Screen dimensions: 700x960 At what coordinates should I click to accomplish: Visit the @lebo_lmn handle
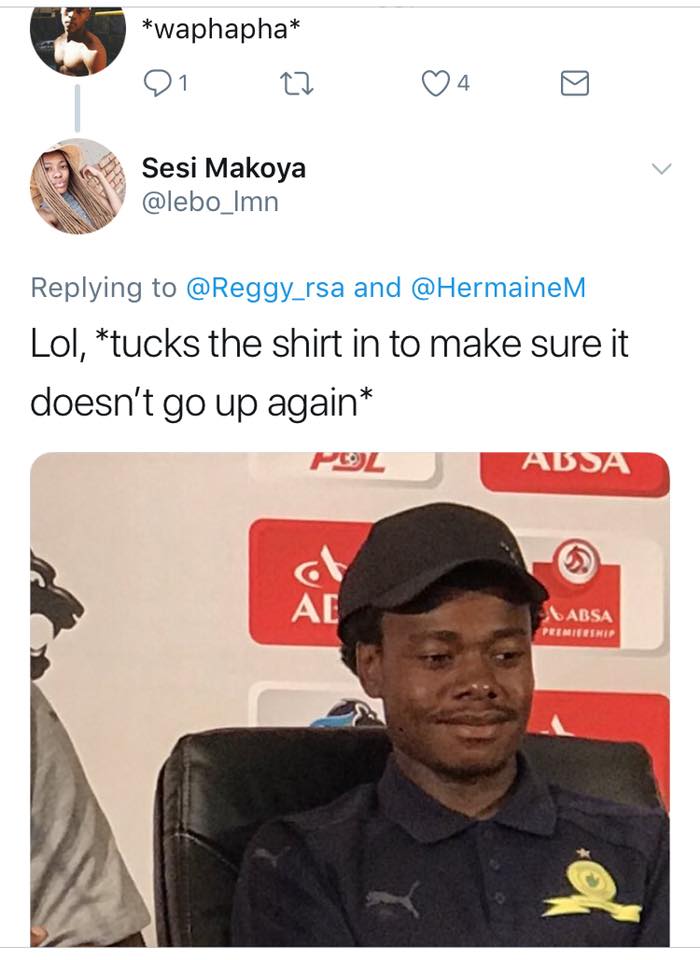pyautogui.click(x=210, y=201)
